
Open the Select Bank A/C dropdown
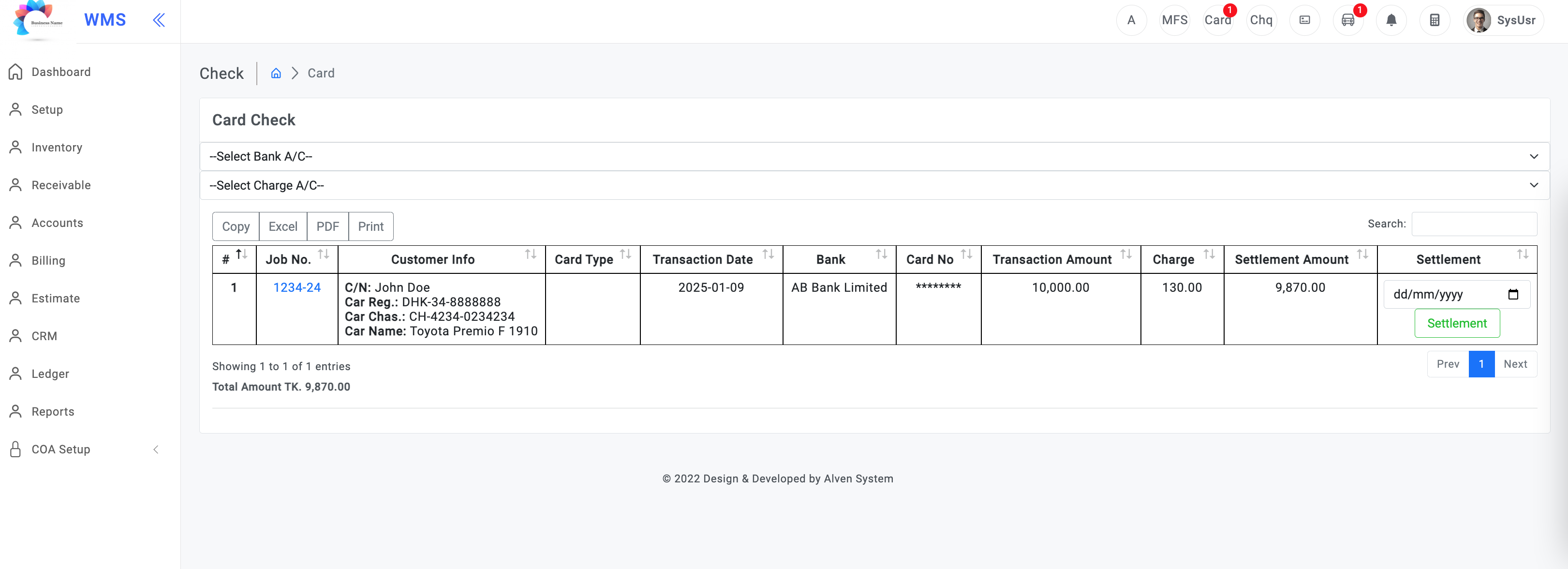pos(874,157)
